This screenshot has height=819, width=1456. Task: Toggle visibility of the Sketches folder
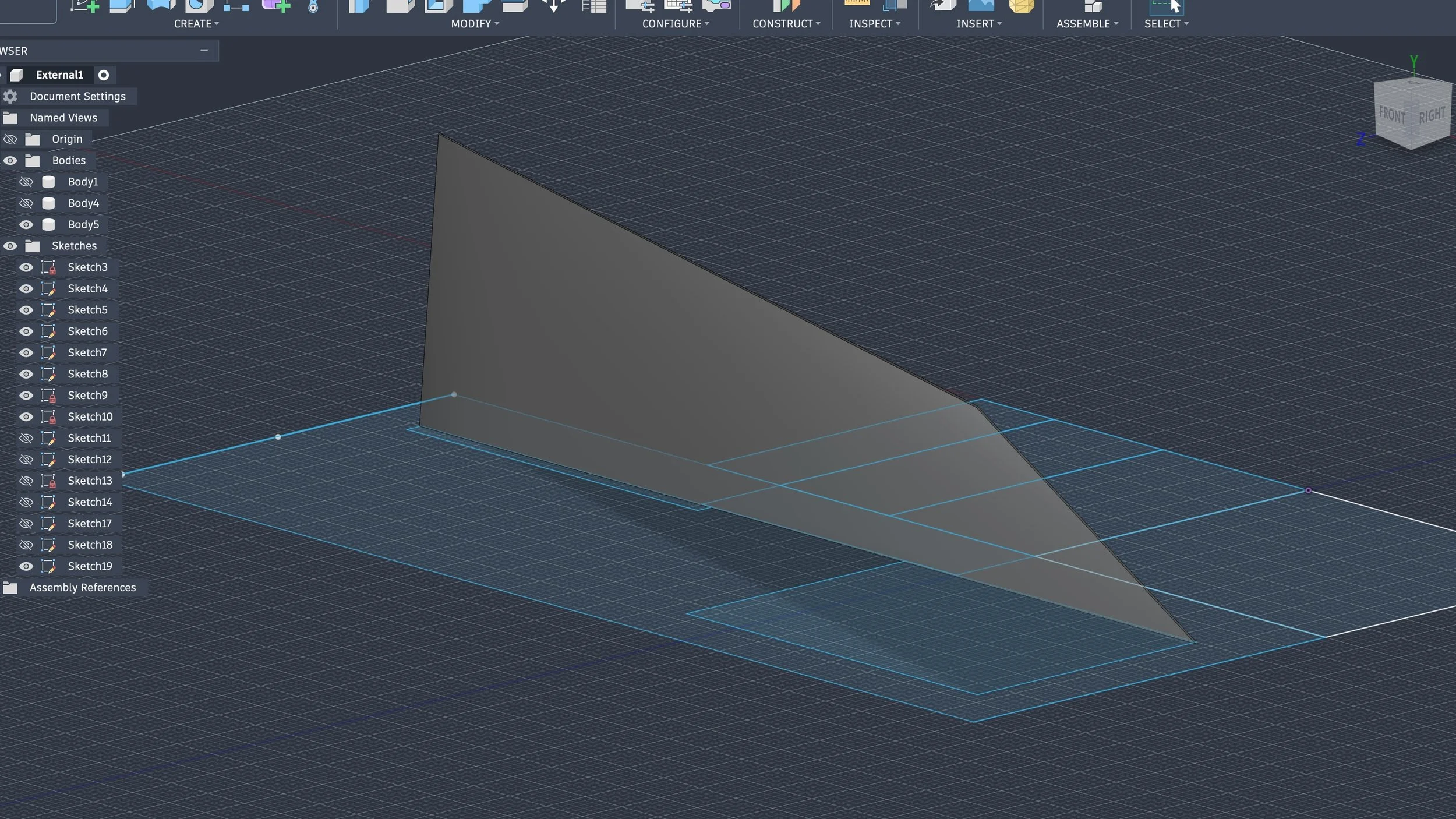click(x=10, y=246)
